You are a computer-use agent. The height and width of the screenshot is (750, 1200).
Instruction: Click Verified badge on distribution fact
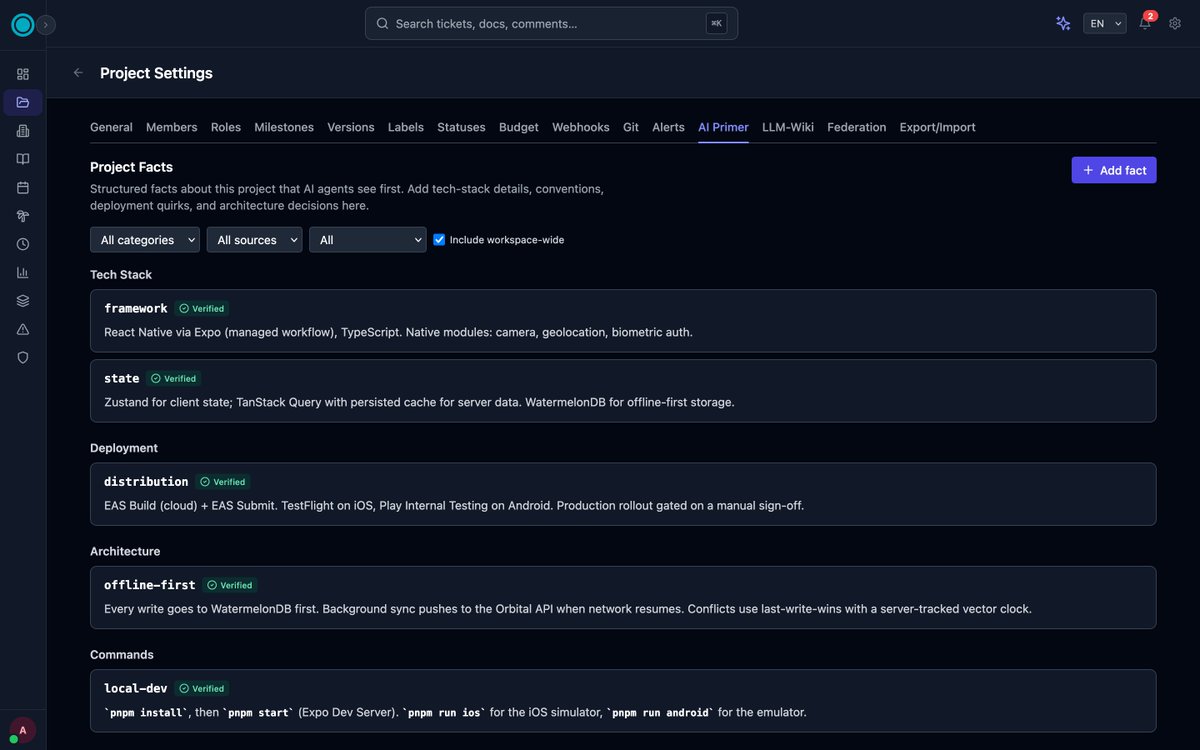[x=223, y=482]
